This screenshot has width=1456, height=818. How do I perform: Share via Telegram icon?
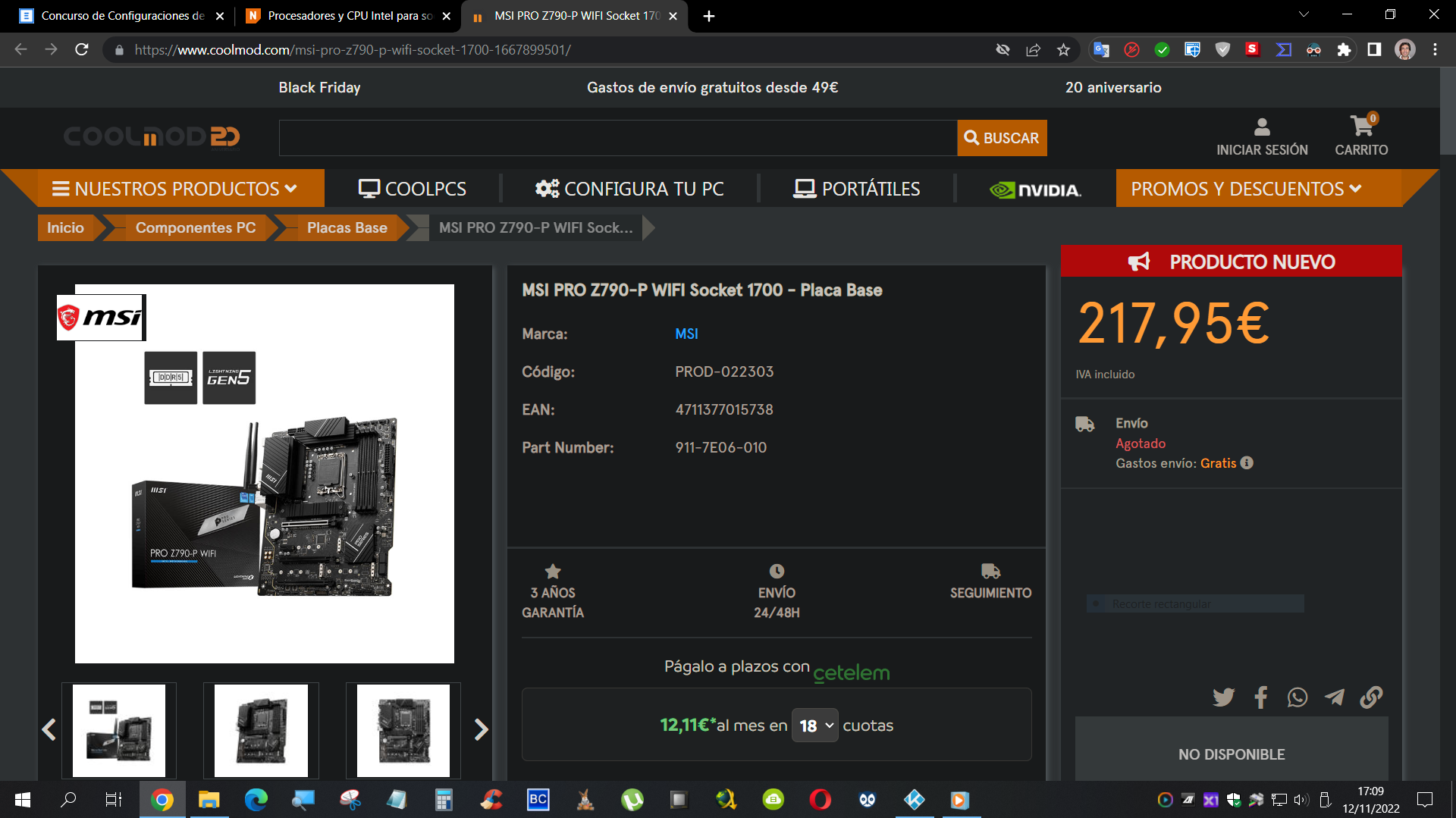[x=1335, y=697]
